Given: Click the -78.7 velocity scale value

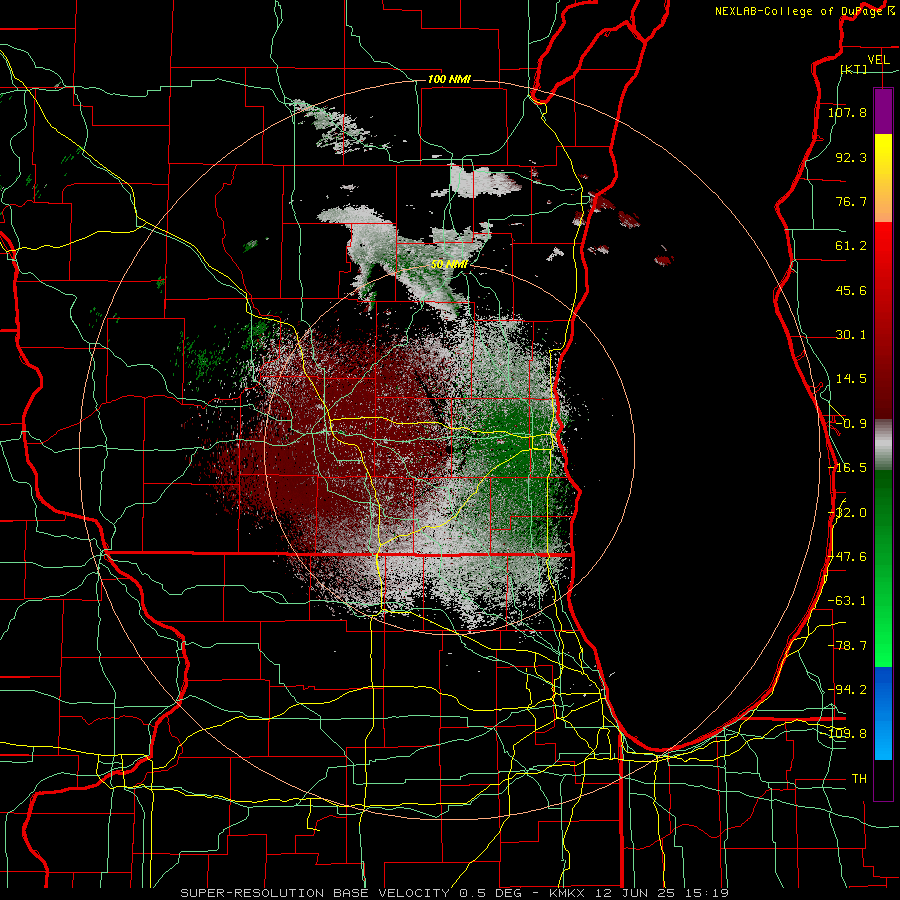Looking at the screenshot, I should pos(847,646).
